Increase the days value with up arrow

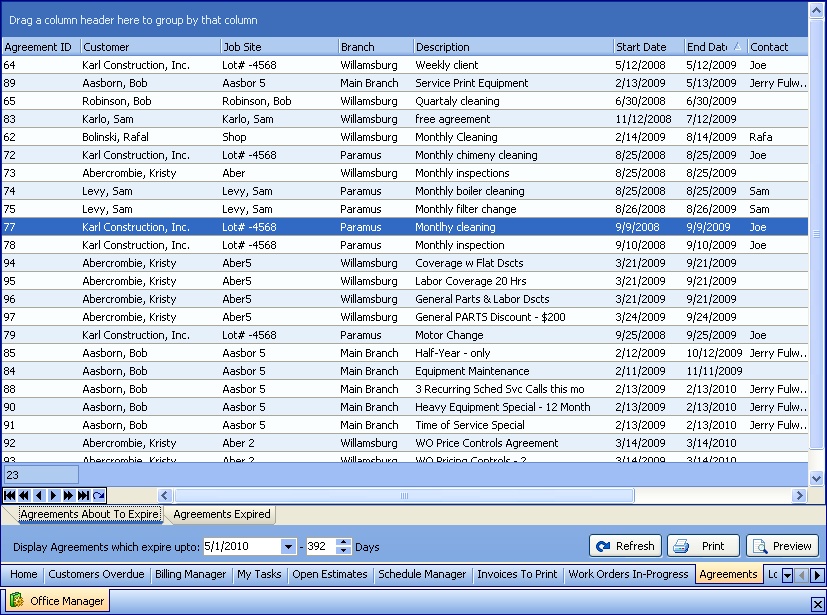343,542
